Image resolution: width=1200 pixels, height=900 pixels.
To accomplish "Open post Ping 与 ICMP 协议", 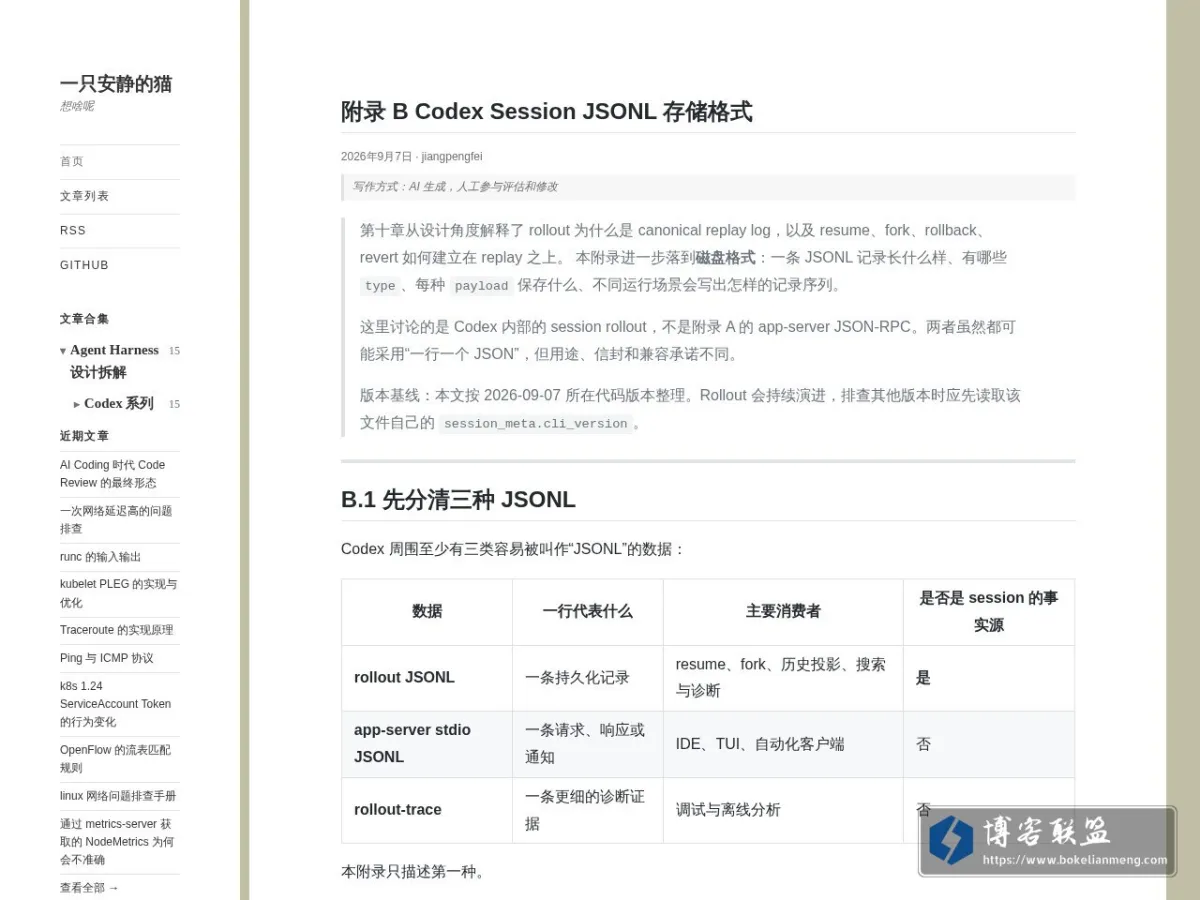I will click(107, 658).
